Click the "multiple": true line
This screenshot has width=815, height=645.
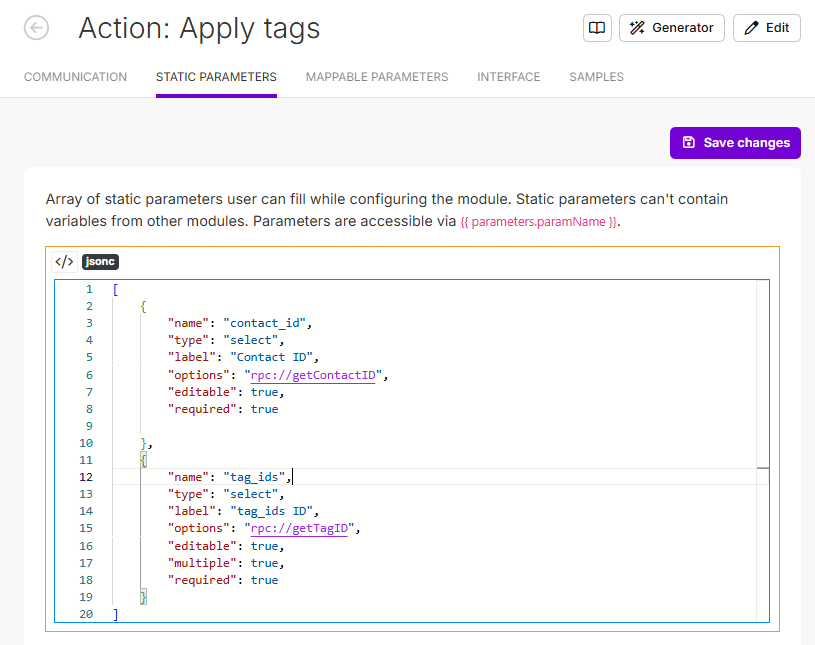coord(225,563)
